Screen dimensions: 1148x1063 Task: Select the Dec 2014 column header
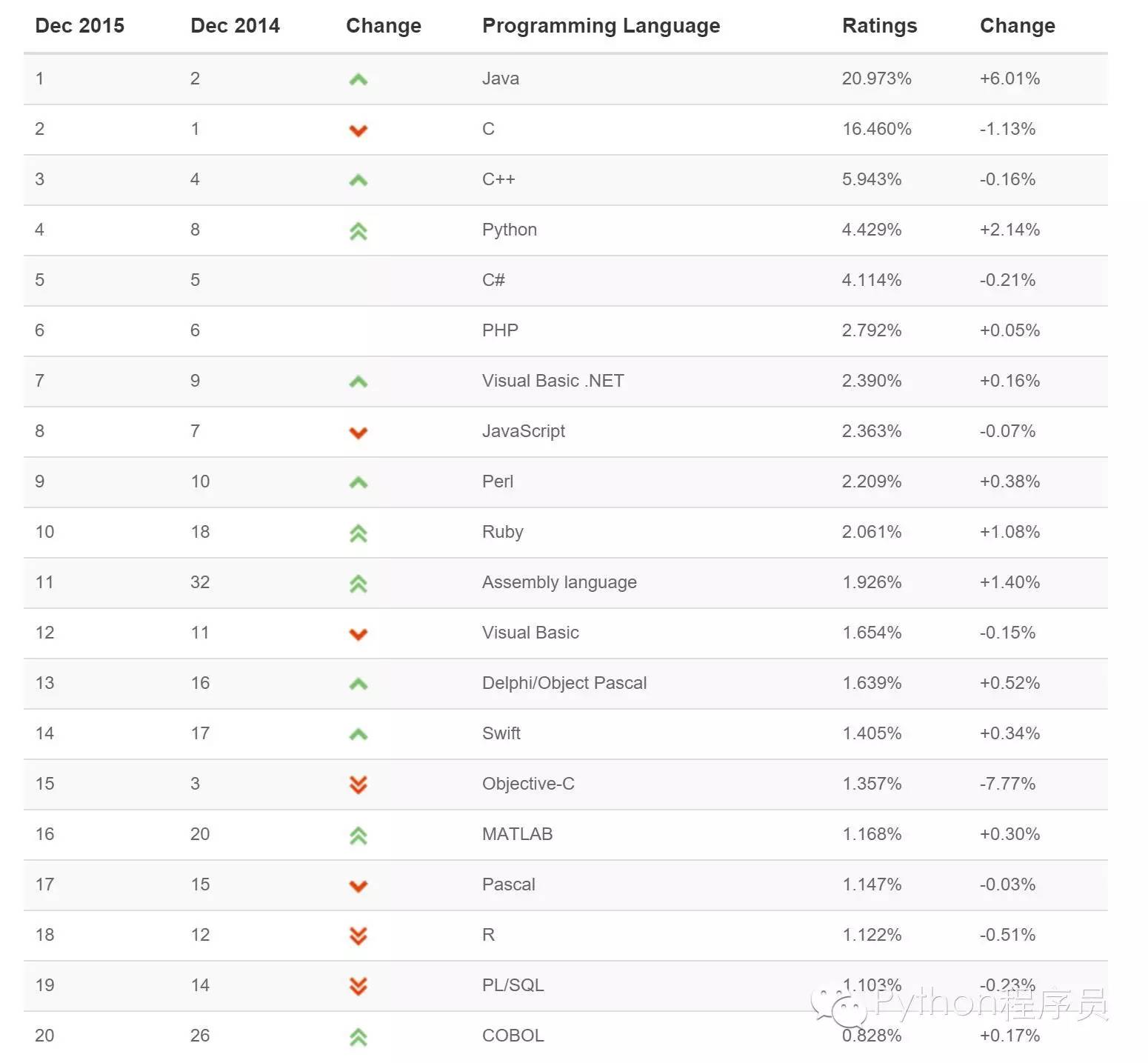click(236, 26)
